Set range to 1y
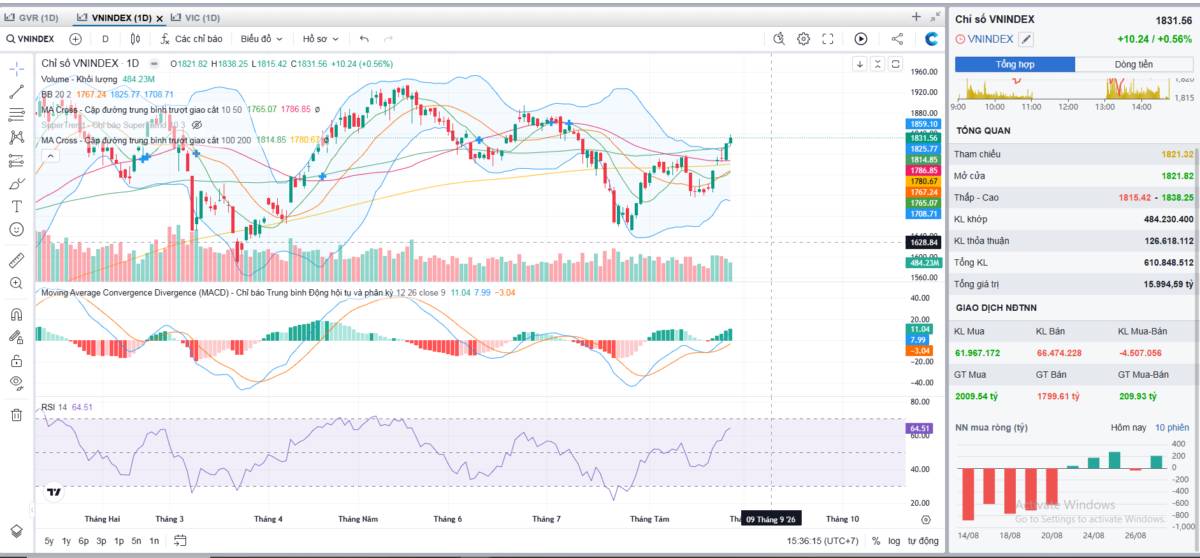Screen dimensions: 1200x558 pos(66,541)
